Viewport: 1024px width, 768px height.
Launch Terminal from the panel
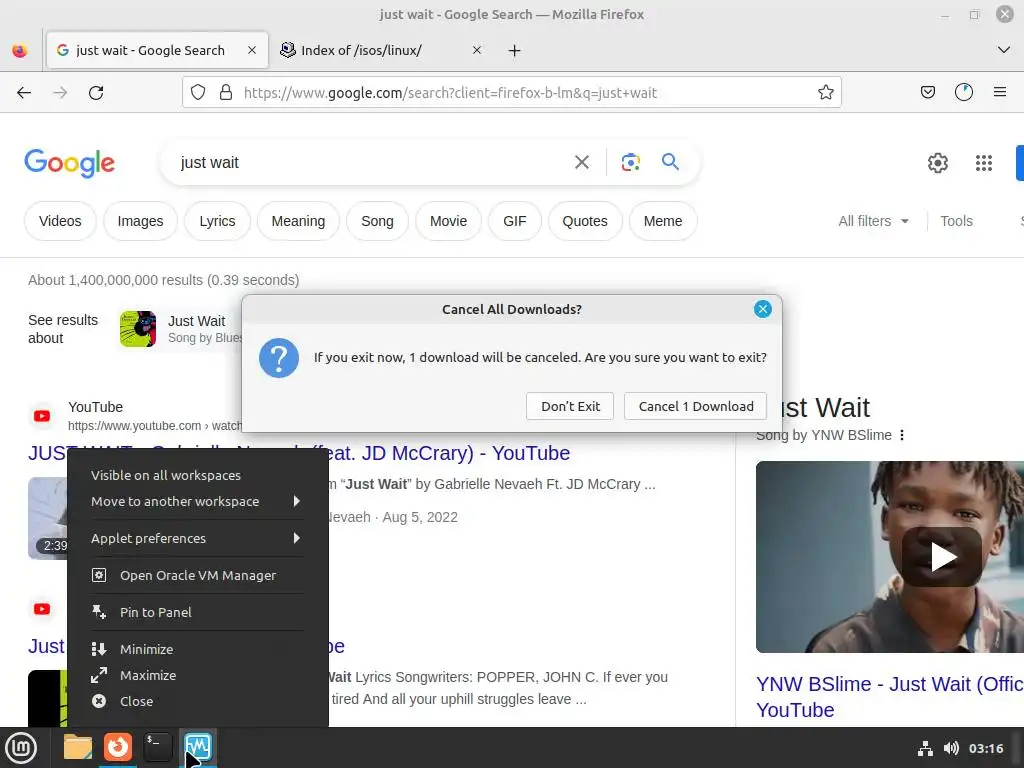point(157,747)
